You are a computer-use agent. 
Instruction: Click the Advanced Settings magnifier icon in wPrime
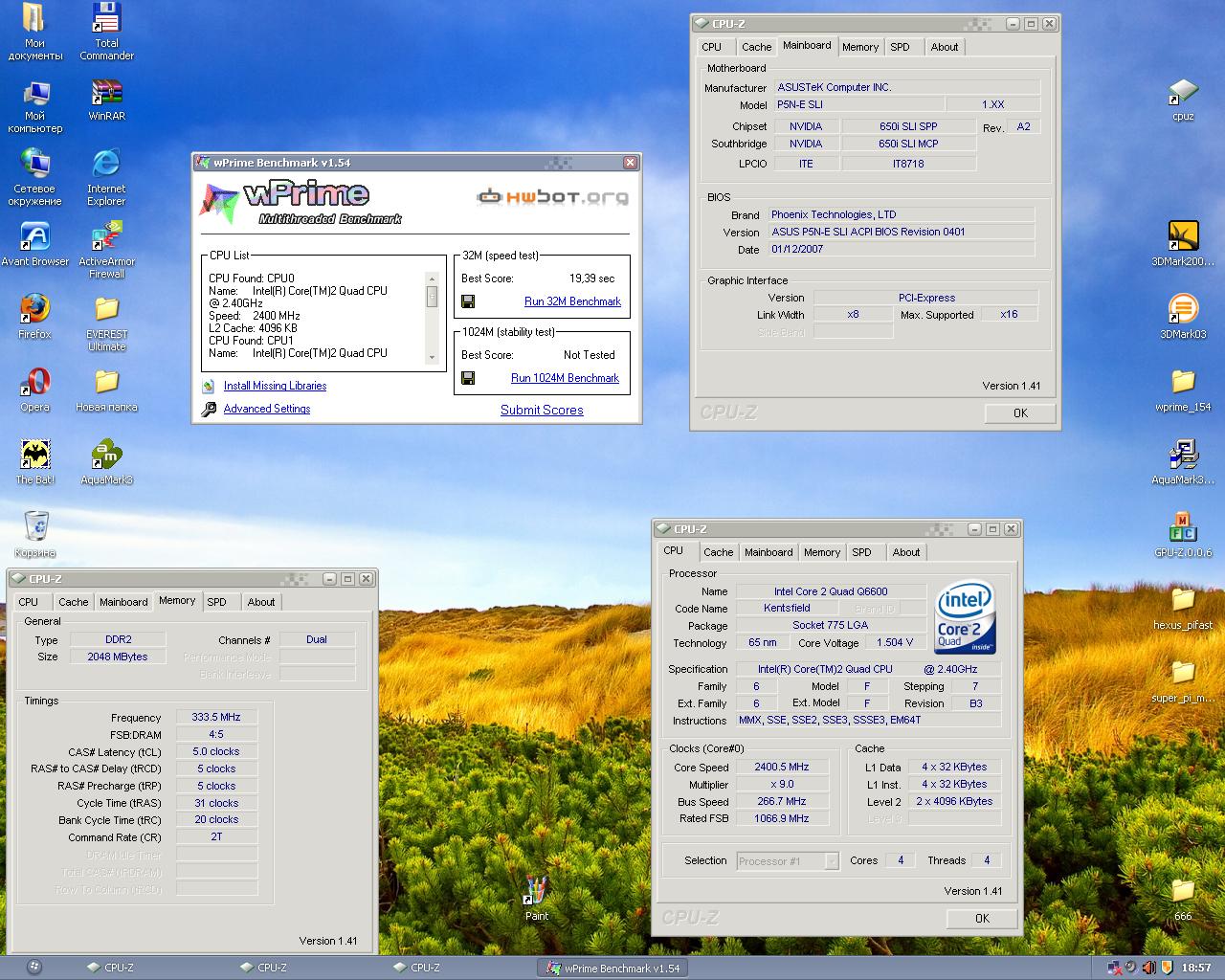(209, 410)
